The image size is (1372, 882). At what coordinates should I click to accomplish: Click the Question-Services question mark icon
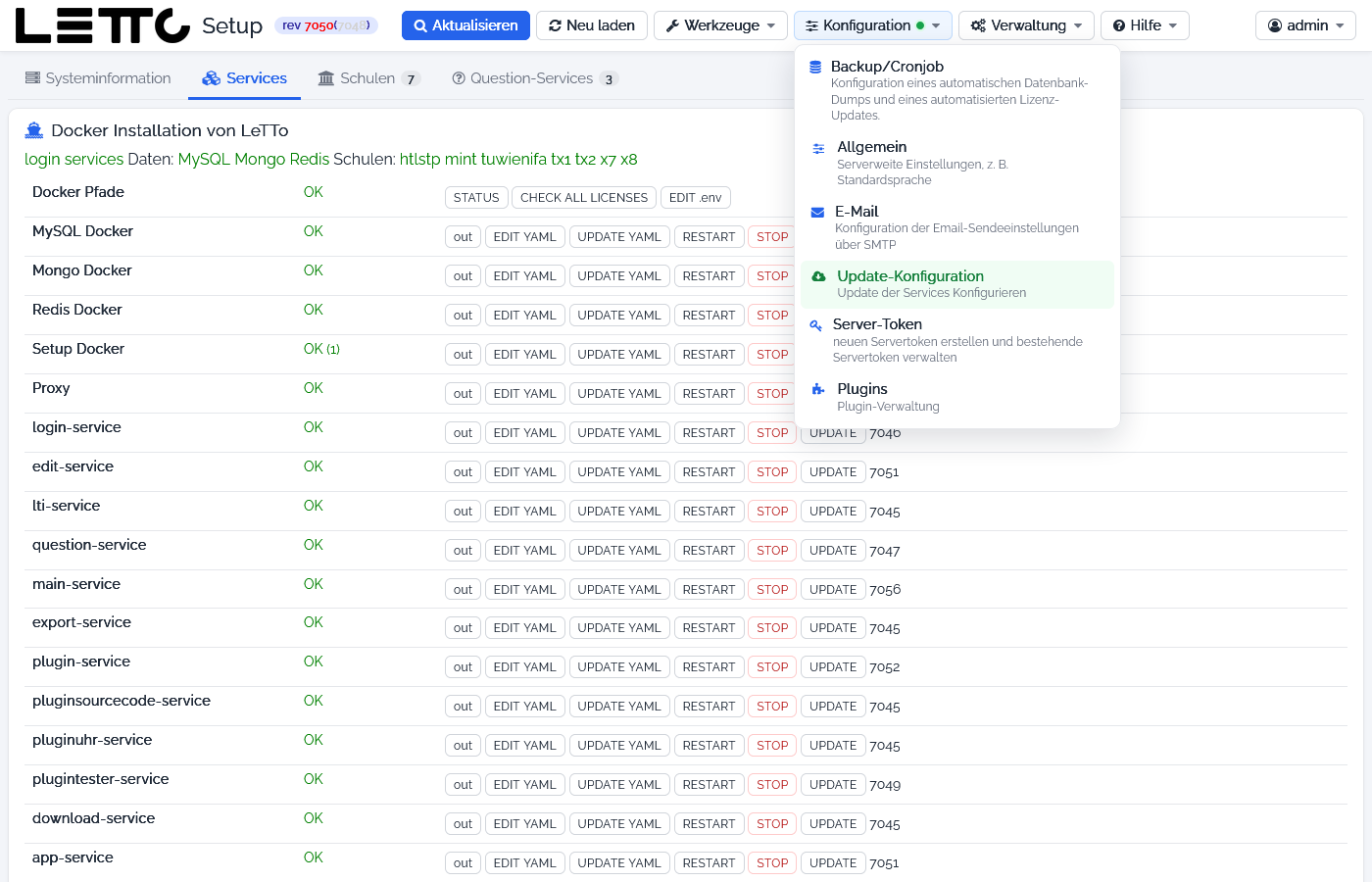(x=459, y=78)
